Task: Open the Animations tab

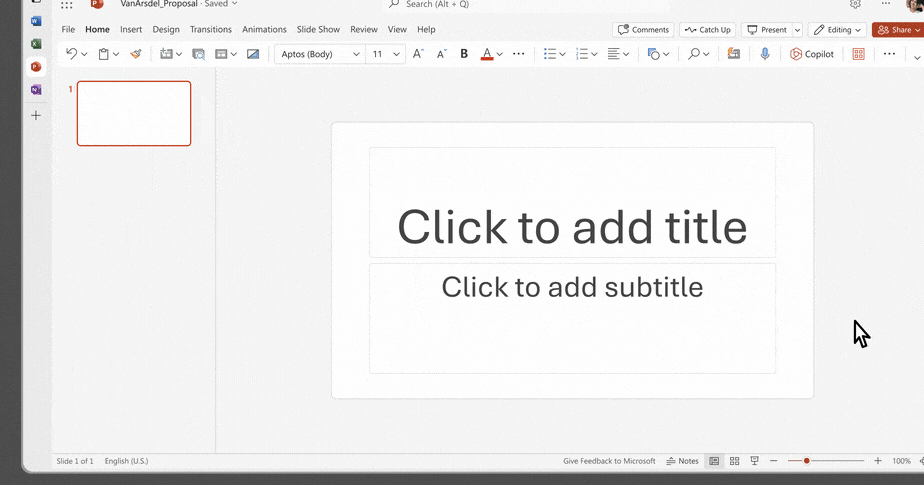Action: 264,29
